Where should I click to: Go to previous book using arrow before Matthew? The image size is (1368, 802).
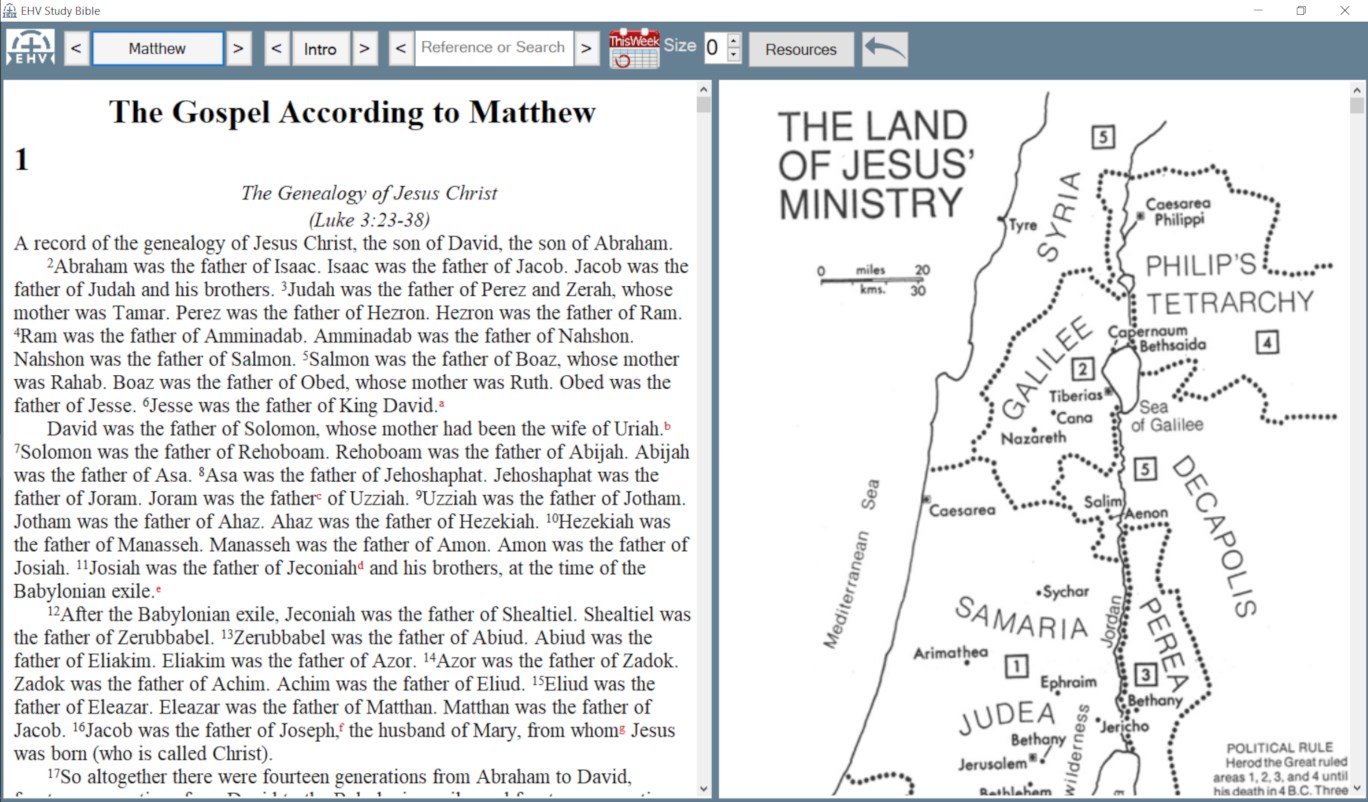point(76,47)
